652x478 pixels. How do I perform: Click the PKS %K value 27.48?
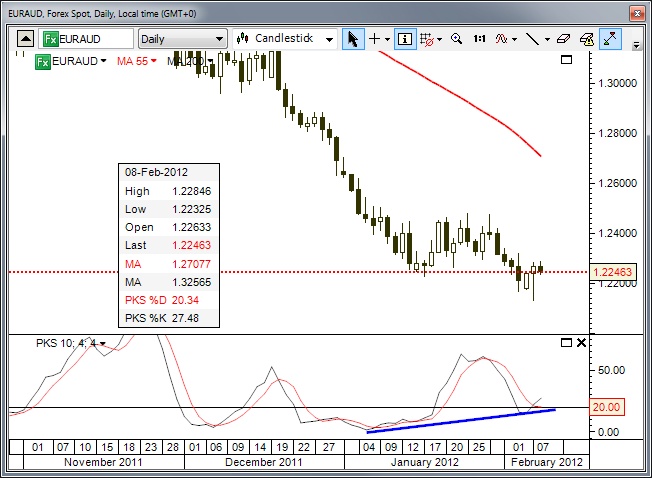click(185, 318)
